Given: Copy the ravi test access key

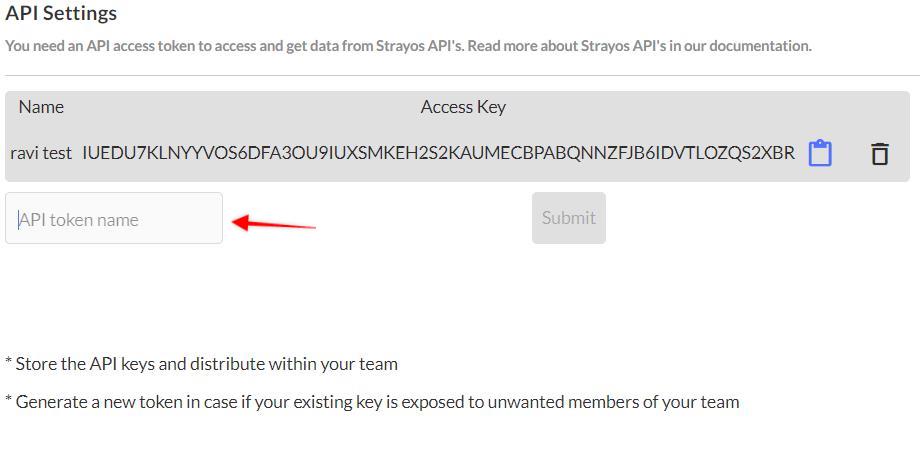Looking at the screenshot, I should coord(820,153).
